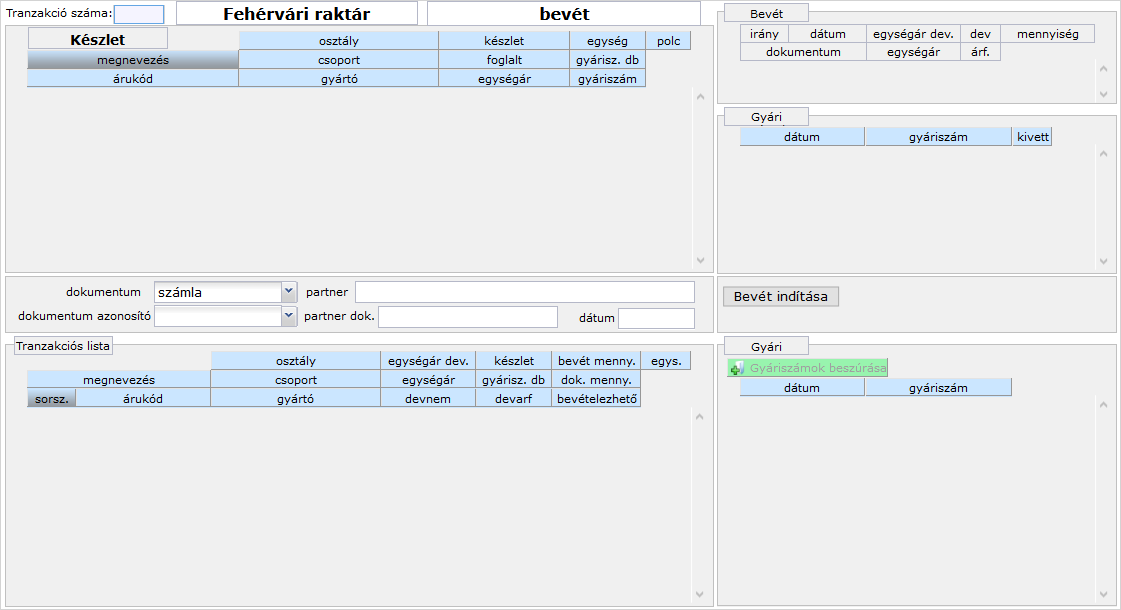Expand the dokumentum azonosító dropdown
Screen dimensions: 1121x610
(289, 316)
